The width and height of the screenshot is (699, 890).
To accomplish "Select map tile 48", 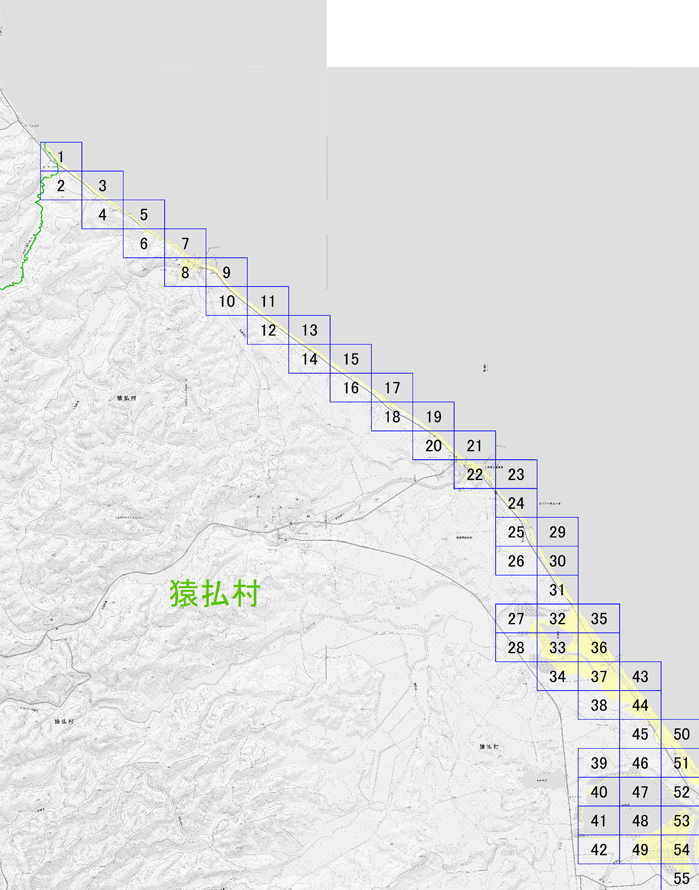I will (641, 821).
